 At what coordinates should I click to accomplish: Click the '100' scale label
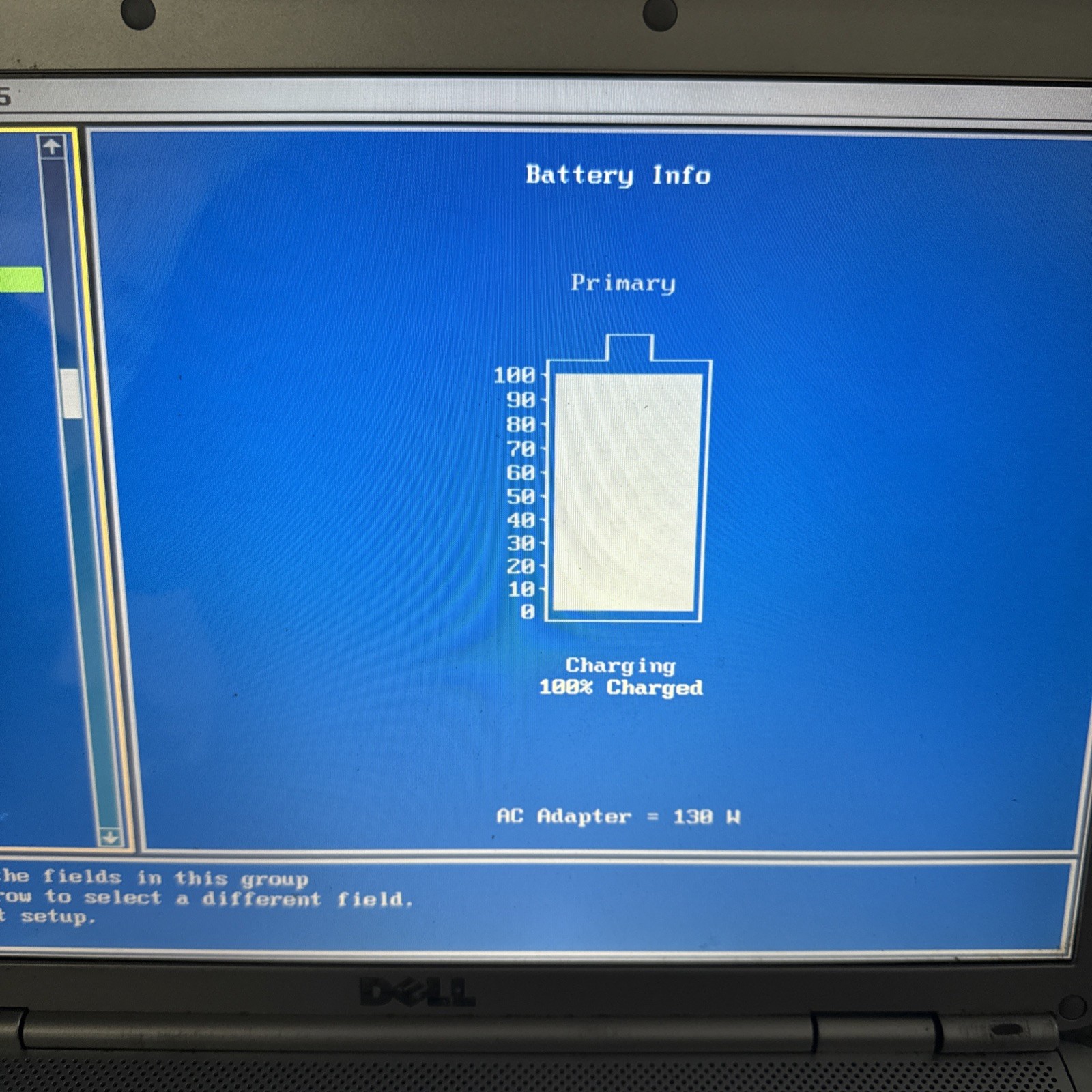coord(515,375)
